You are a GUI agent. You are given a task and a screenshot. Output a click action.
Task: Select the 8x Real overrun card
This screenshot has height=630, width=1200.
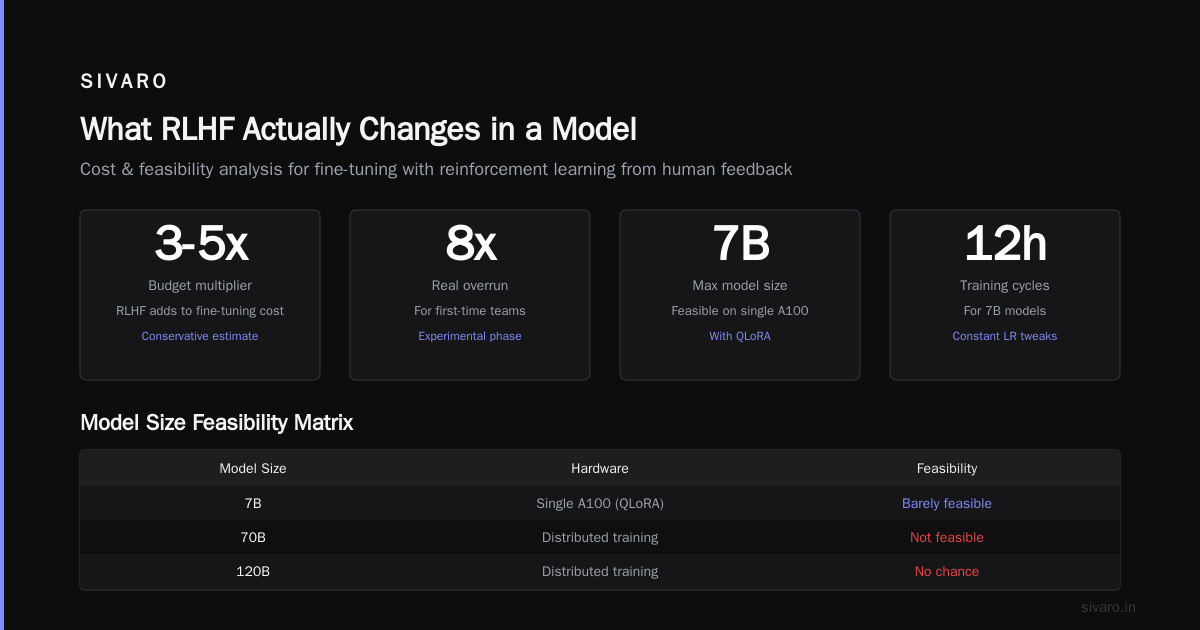click(470, 295)
